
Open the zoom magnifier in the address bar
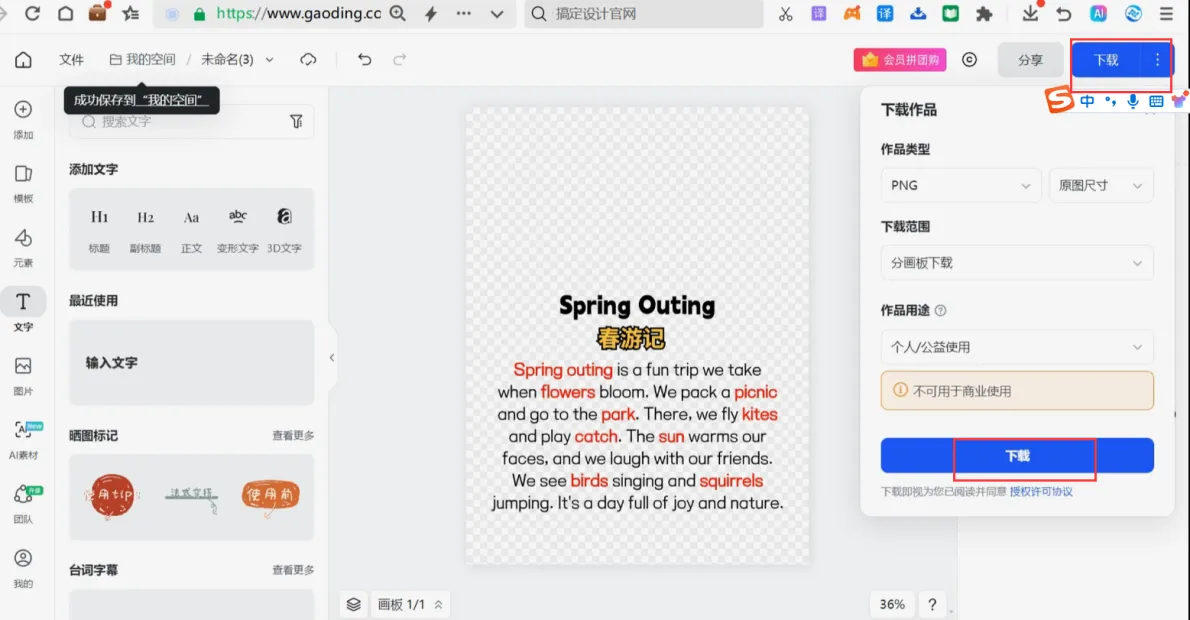pyautogui.click(x=398, y=14)
